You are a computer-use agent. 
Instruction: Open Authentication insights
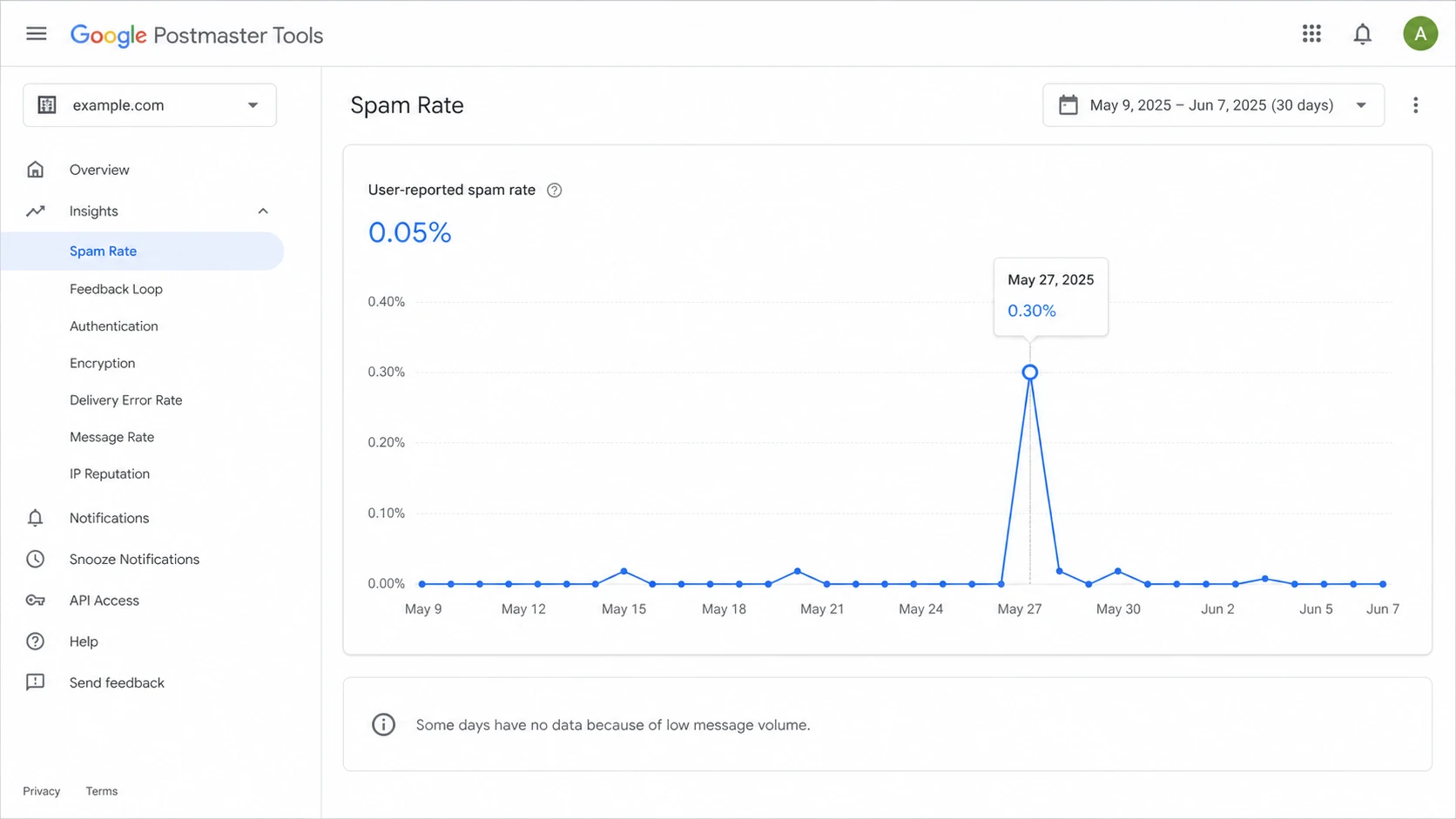[113, 326]
